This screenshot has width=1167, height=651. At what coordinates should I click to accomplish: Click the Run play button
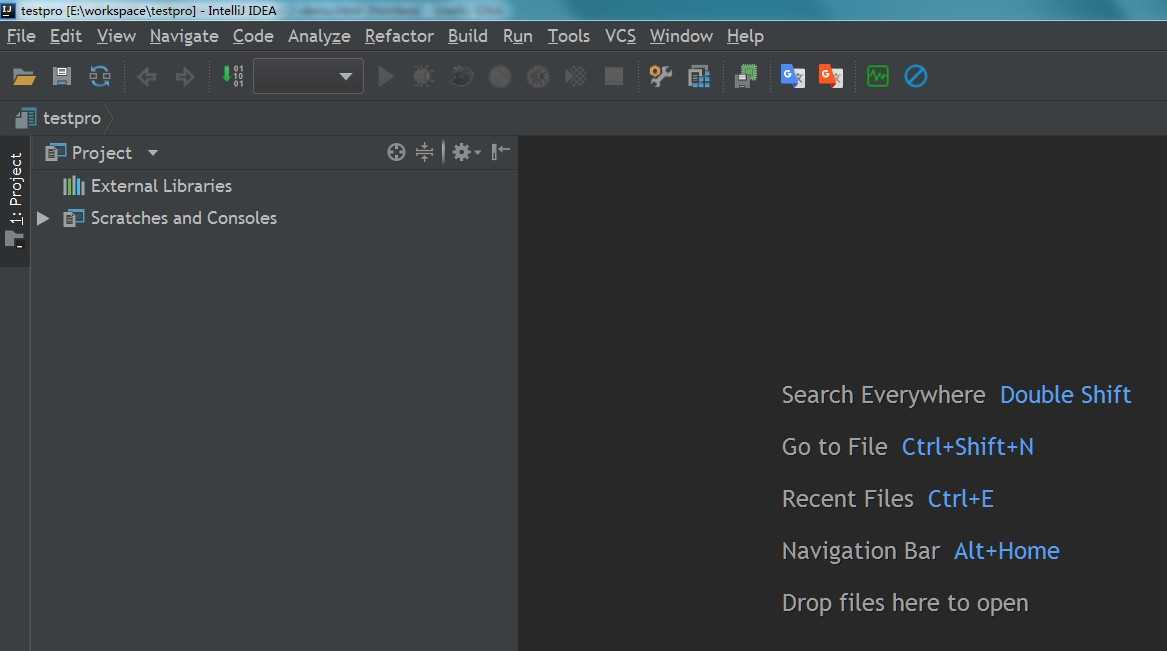click(386, 76)
